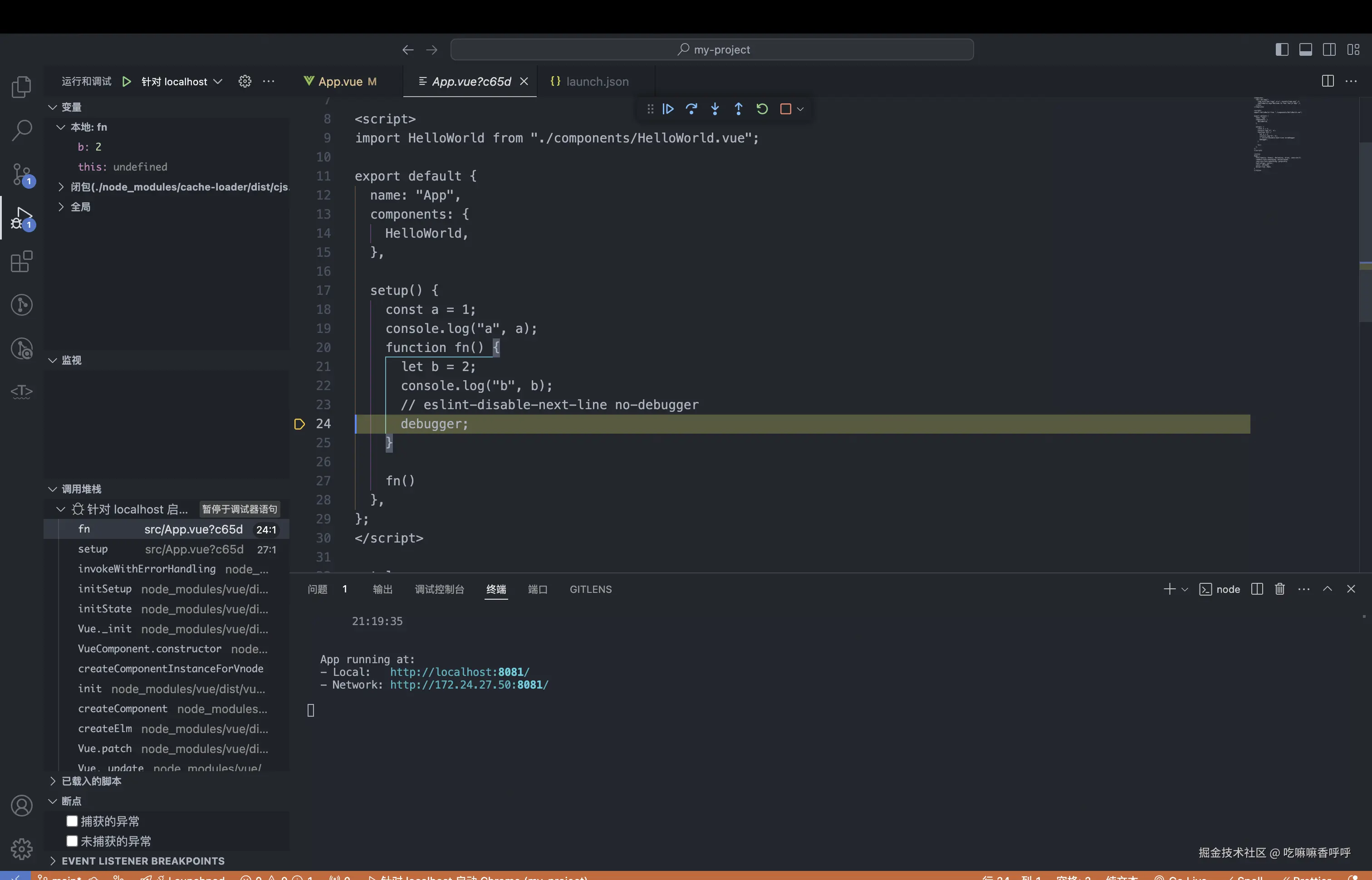Click the my-project command center search box

tap(711, 50)
